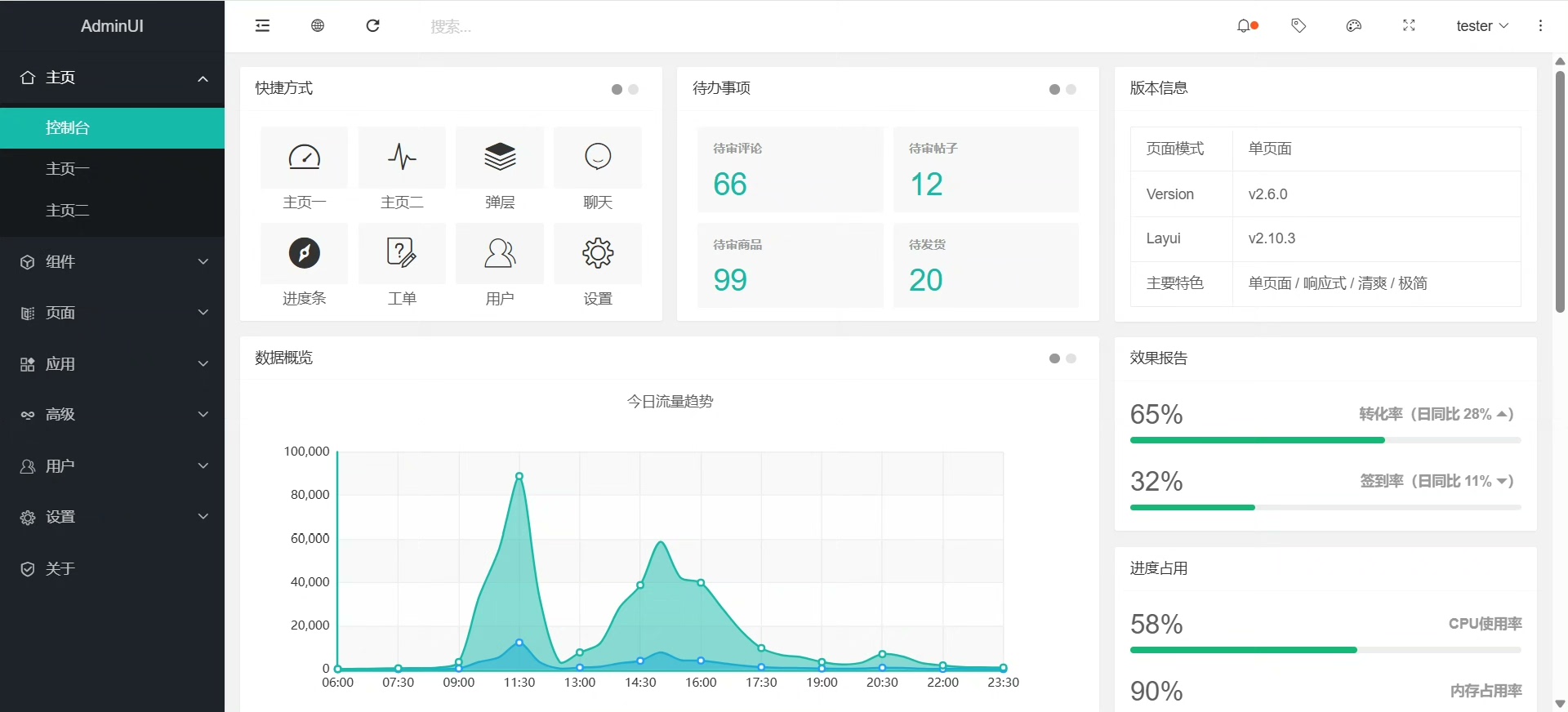Click the infinity icon beside 高级
1568x712 pixels.
coord(28,415)
